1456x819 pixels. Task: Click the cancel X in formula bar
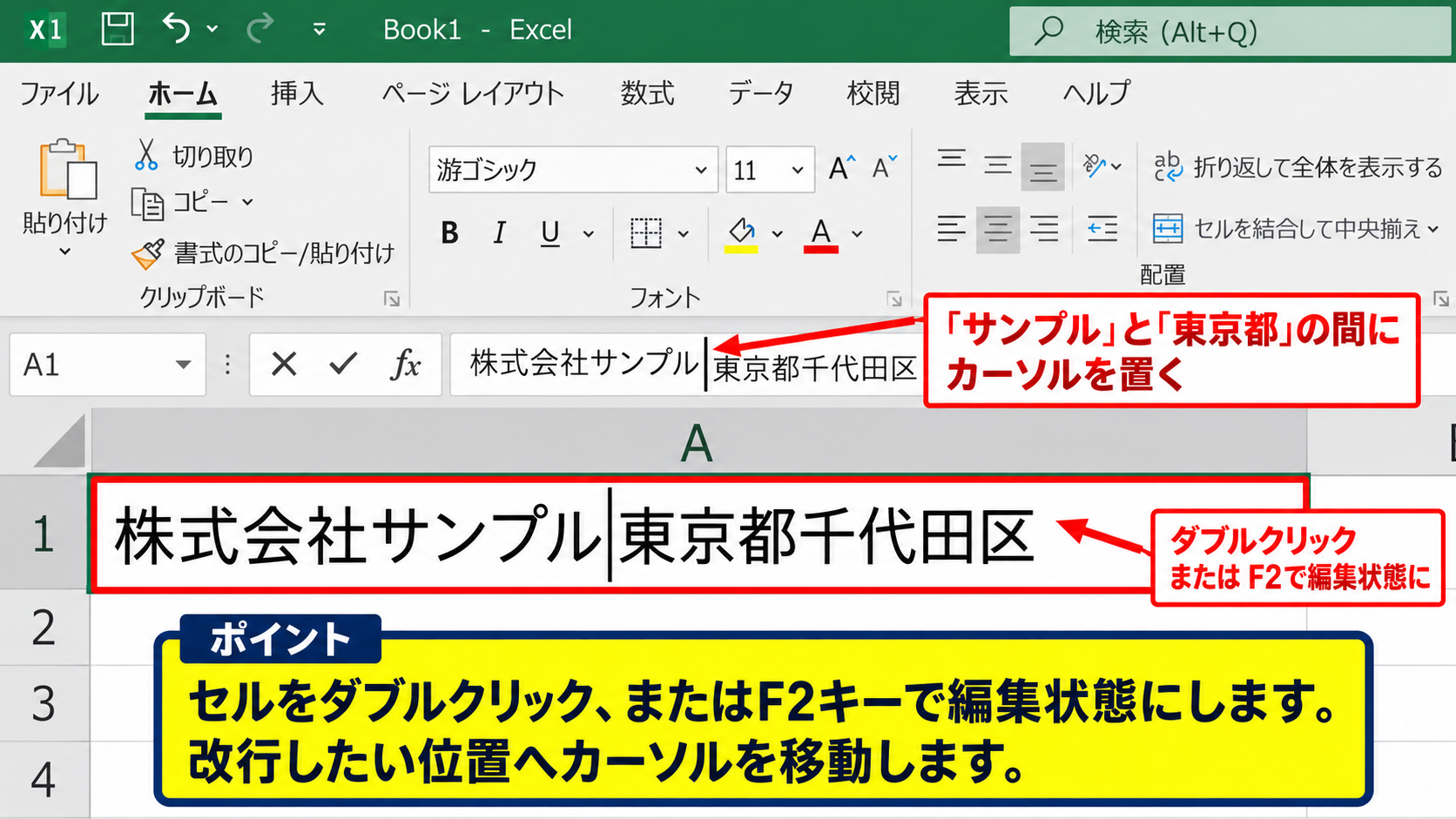(x=284, y=364)
